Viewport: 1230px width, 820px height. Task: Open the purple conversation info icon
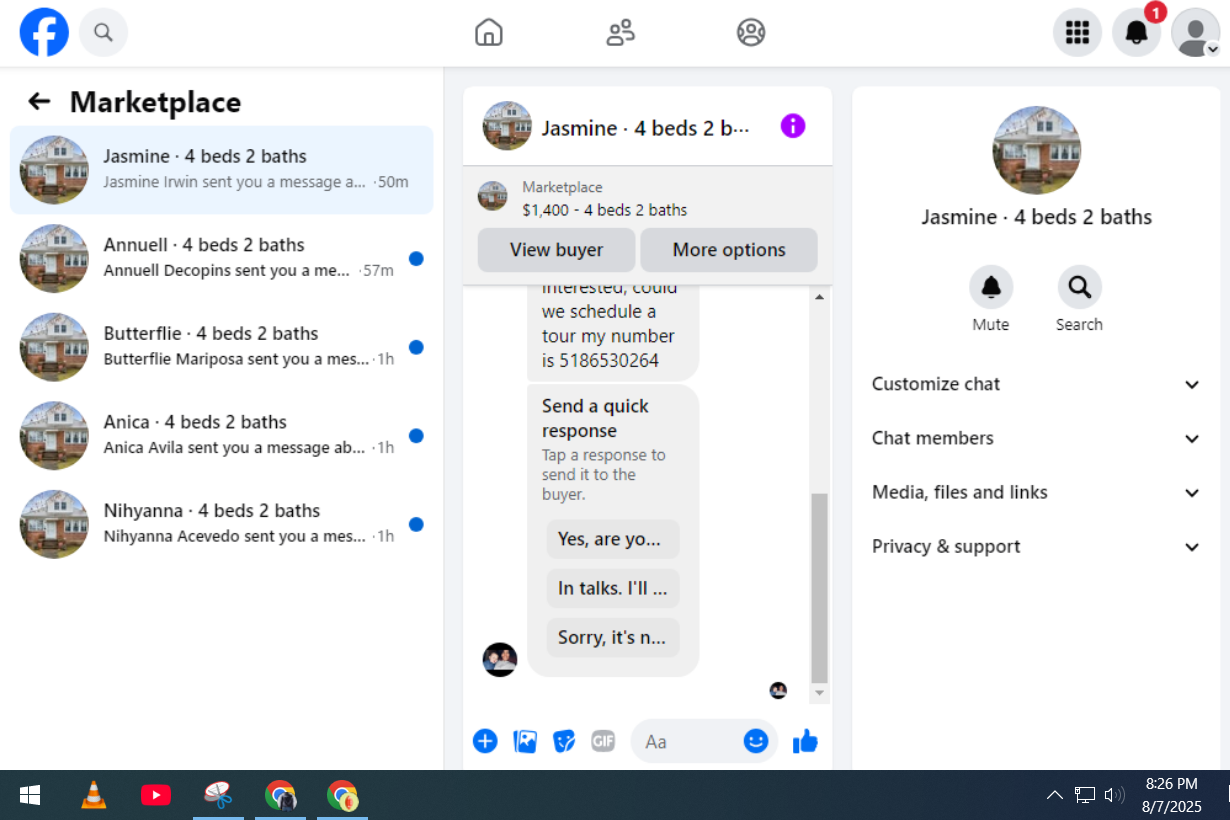(793, 126)
